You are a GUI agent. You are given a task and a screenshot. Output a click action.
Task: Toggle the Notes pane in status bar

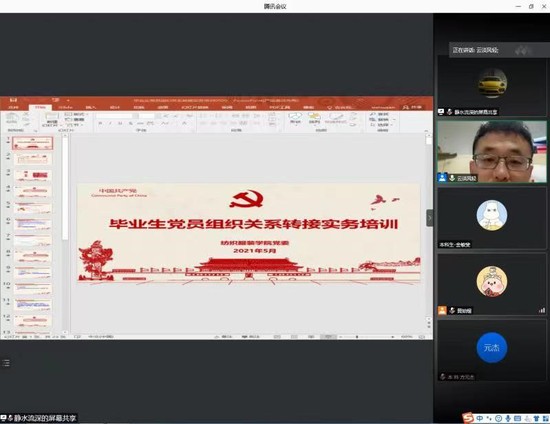click(223, 337)
